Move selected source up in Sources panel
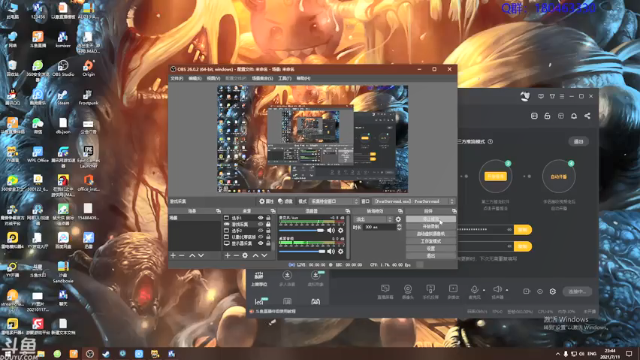The width and height of the screenshot is (640, 360). [256, 256]
